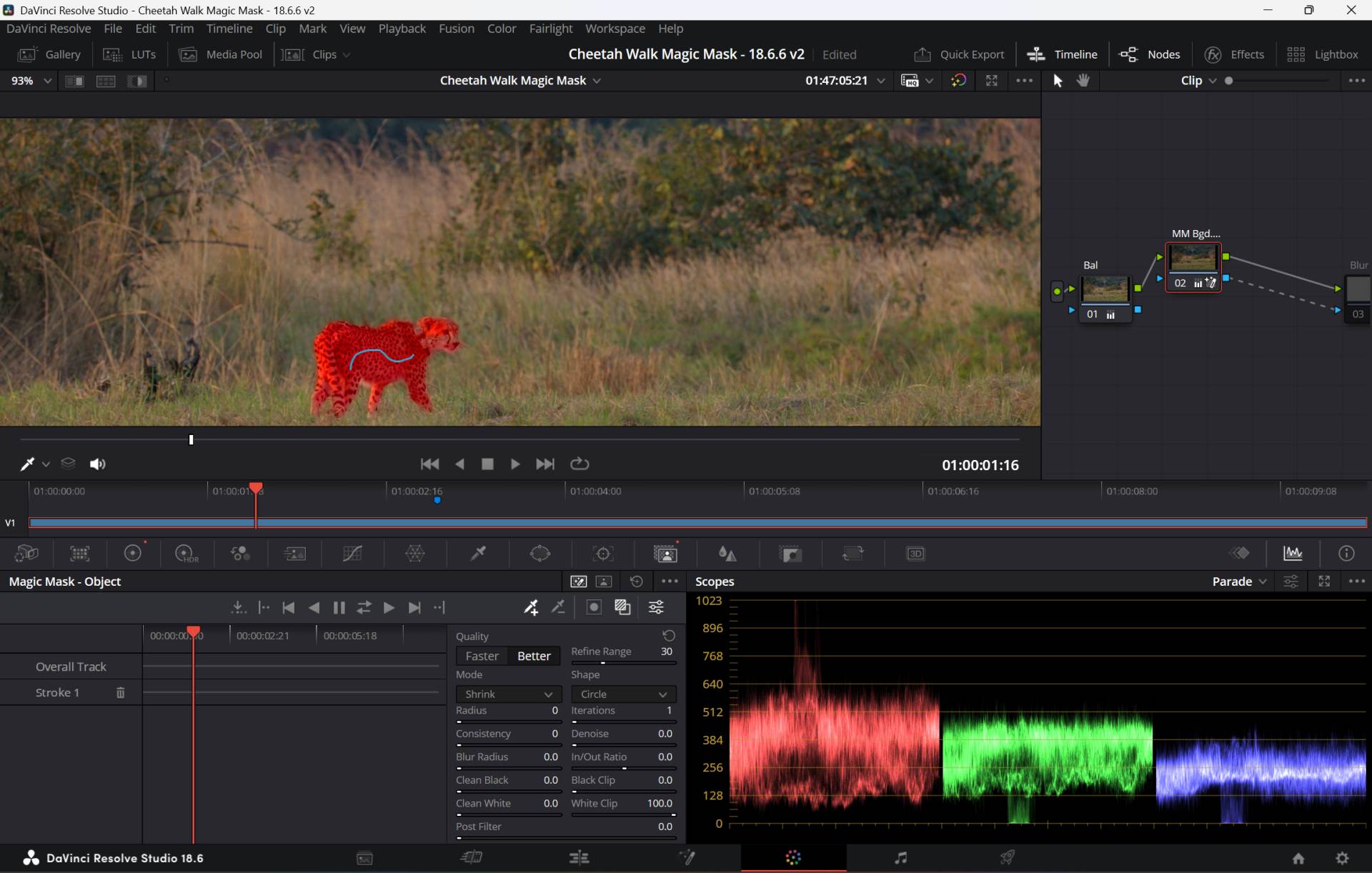Open the Info palette icon
The width and height of the screenshot is (1372, 873).
coord(1346,554)
